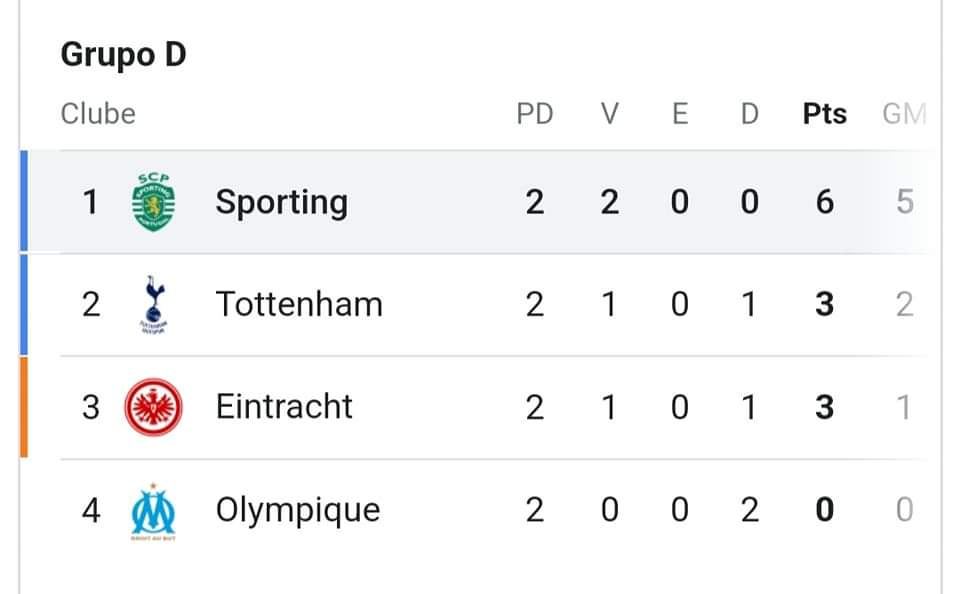Click Olympique's bold 0 points value
This screenshot has width=960, height=594.
825,509
